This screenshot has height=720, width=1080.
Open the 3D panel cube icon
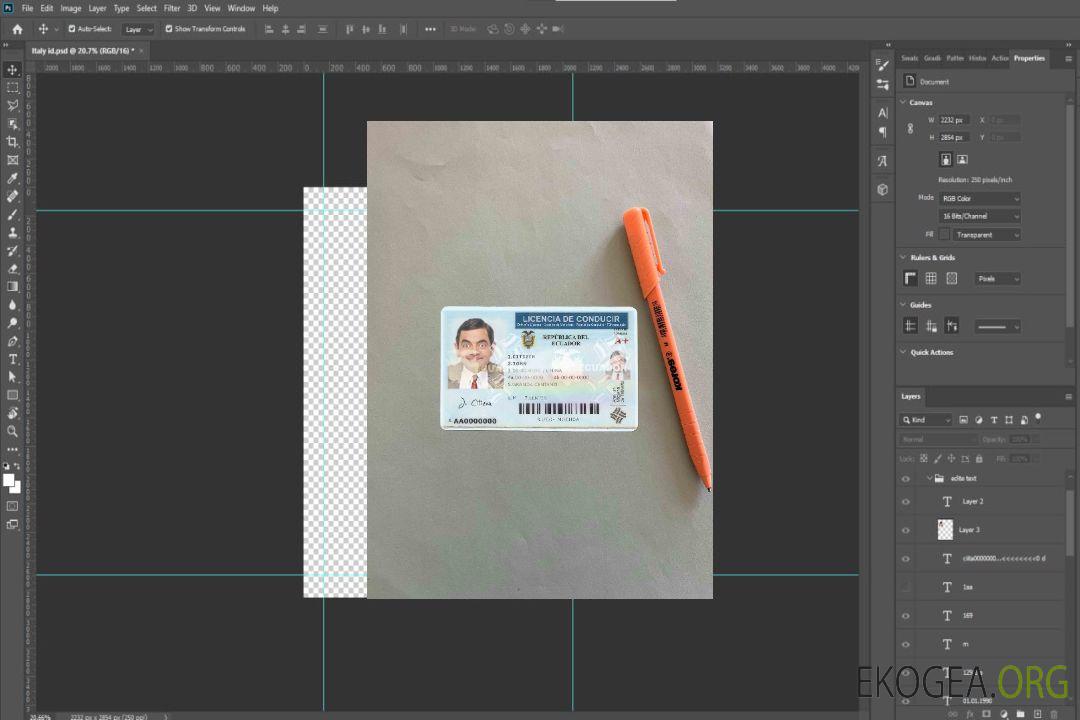coord(882,189)
